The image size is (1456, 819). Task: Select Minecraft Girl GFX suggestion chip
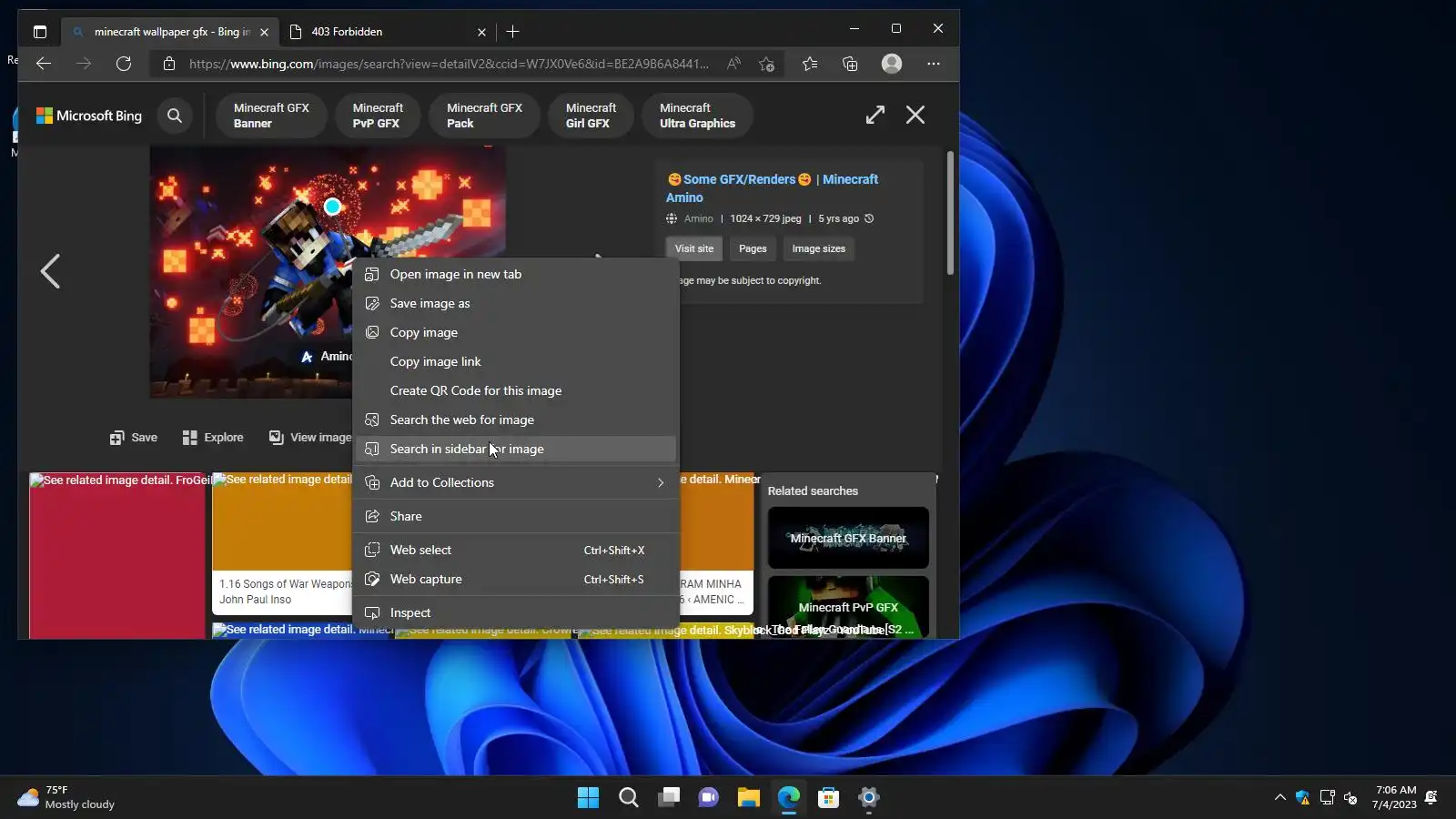pos(591,116)
